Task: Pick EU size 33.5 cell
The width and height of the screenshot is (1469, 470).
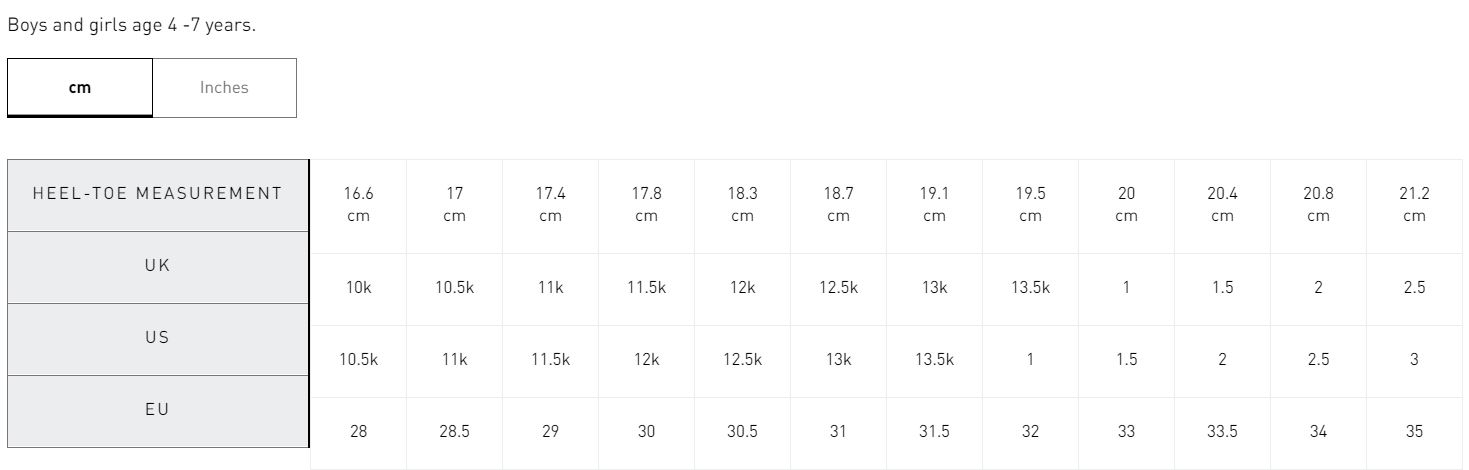Action: (1222, 432)
